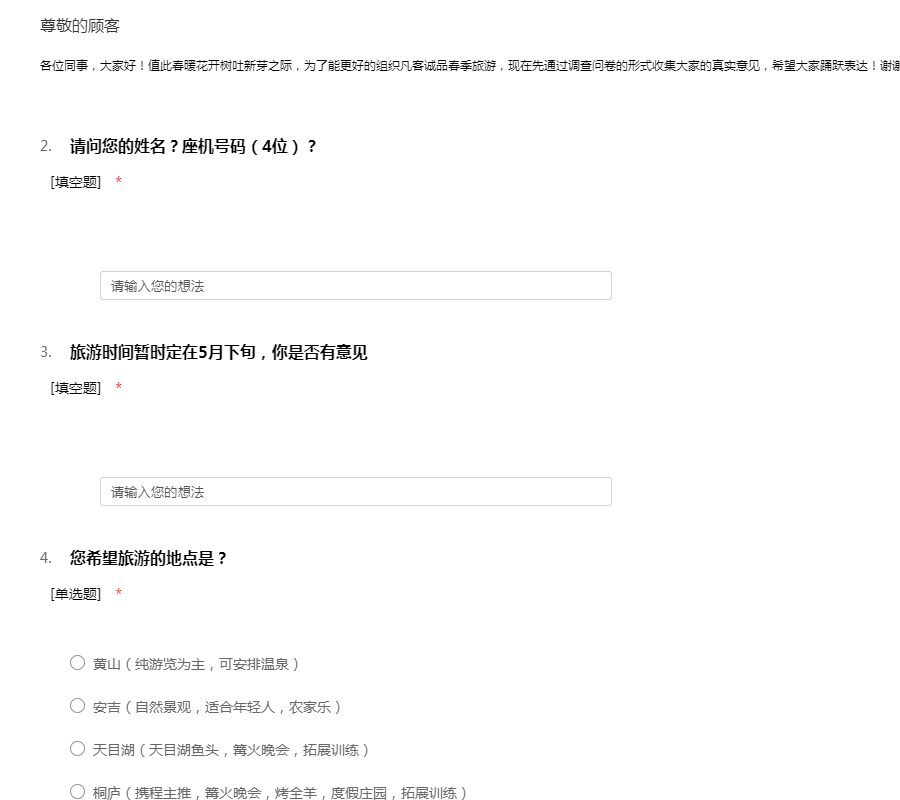
Task: Click the 安吉（自然景观，适合年轻人，农家乐）option text
Action: 218,707
